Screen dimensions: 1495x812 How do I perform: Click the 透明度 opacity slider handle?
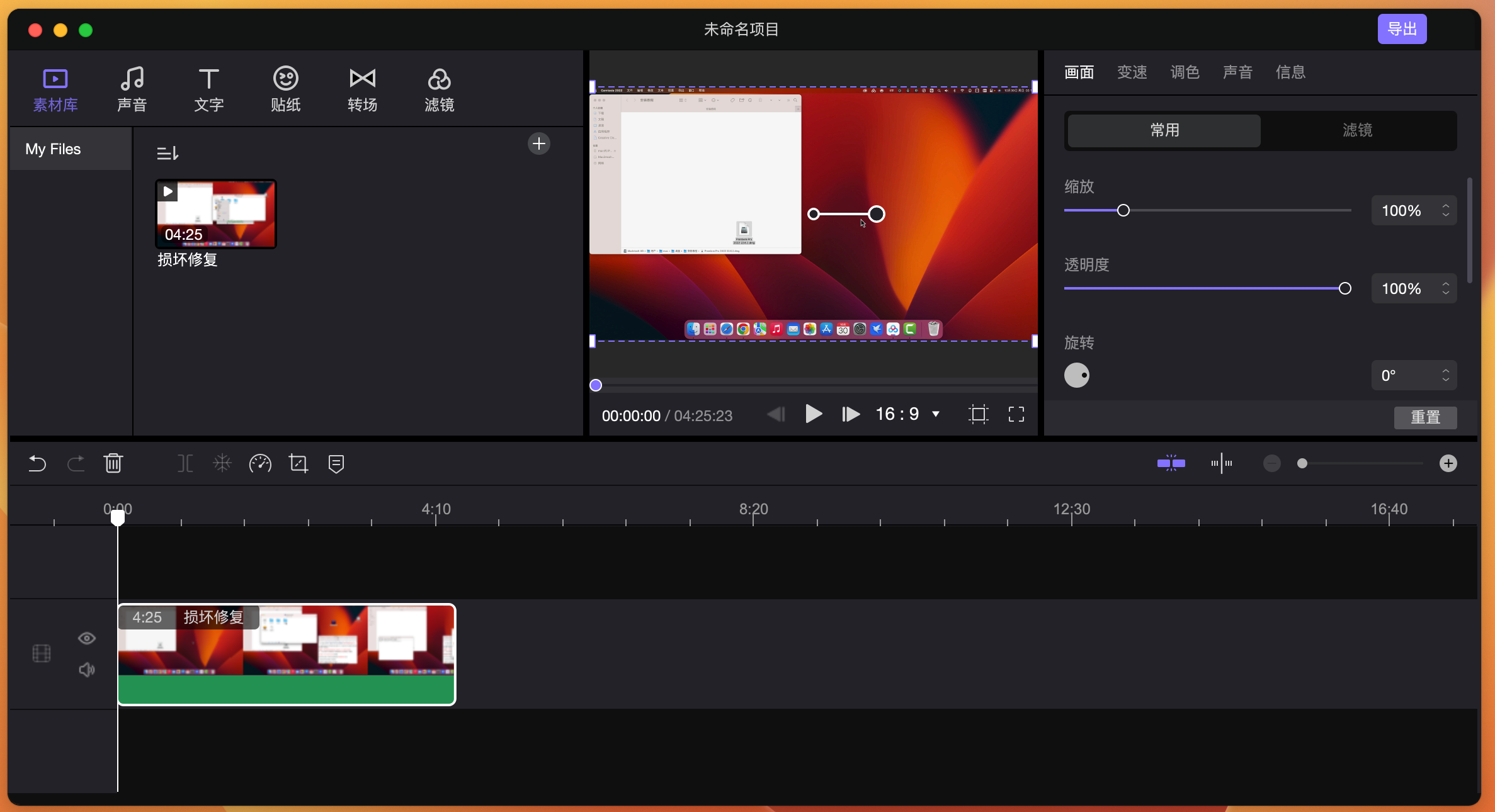tap(1345, 289)
